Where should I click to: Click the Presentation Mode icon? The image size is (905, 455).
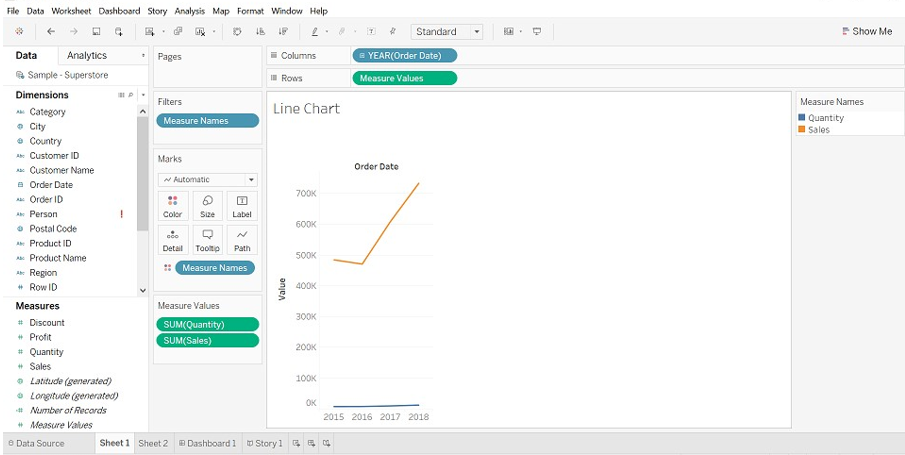(537, 31)
